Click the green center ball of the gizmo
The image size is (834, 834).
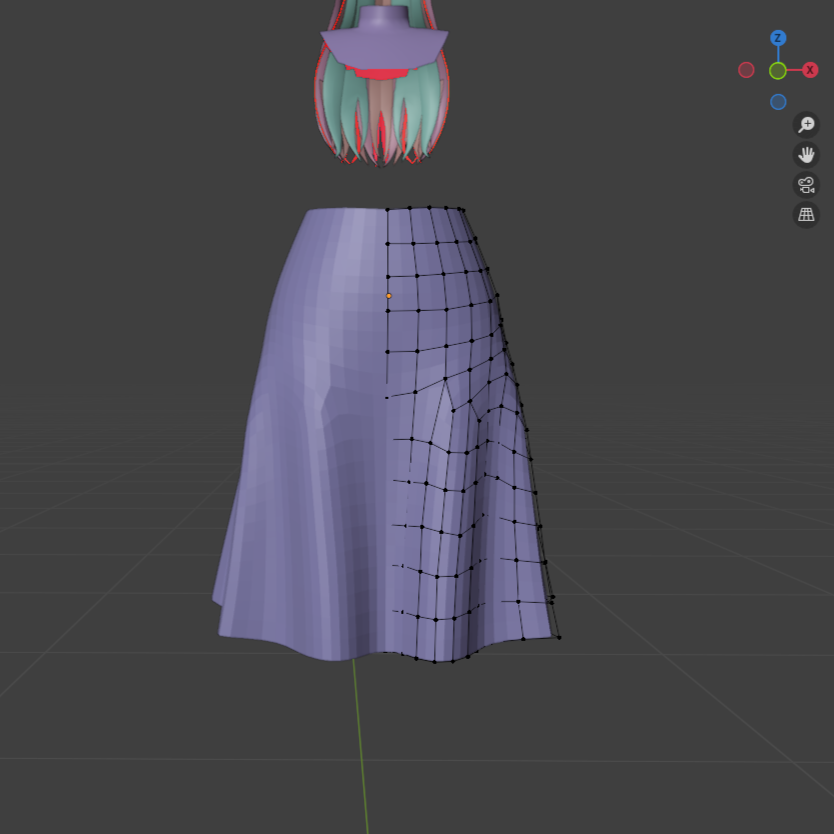point(778,69)
